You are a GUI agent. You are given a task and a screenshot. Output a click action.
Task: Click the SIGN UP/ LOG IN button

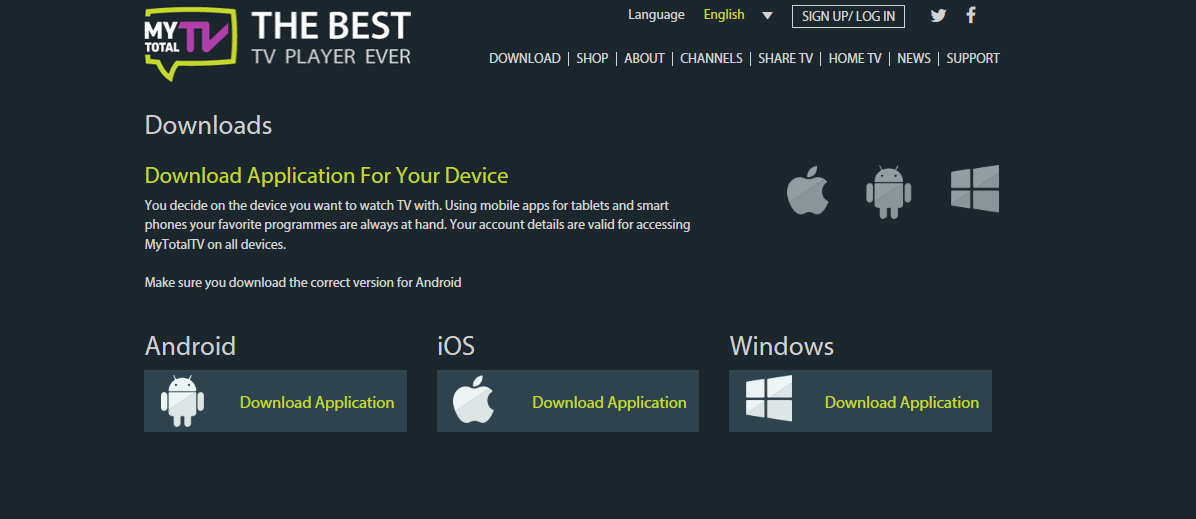(x=848, y=16)
